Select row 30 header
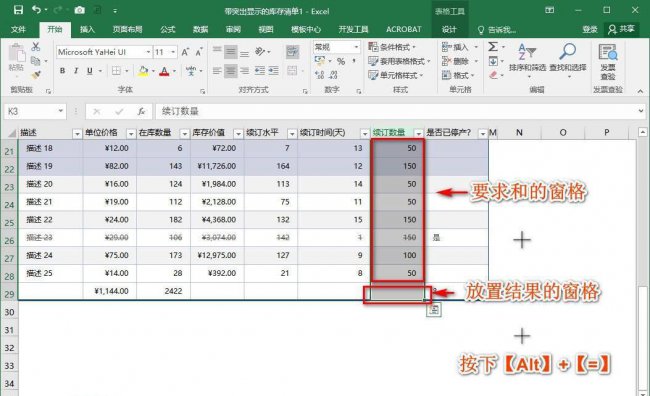Viewport: 650px width, 396px height. [9, 312]
